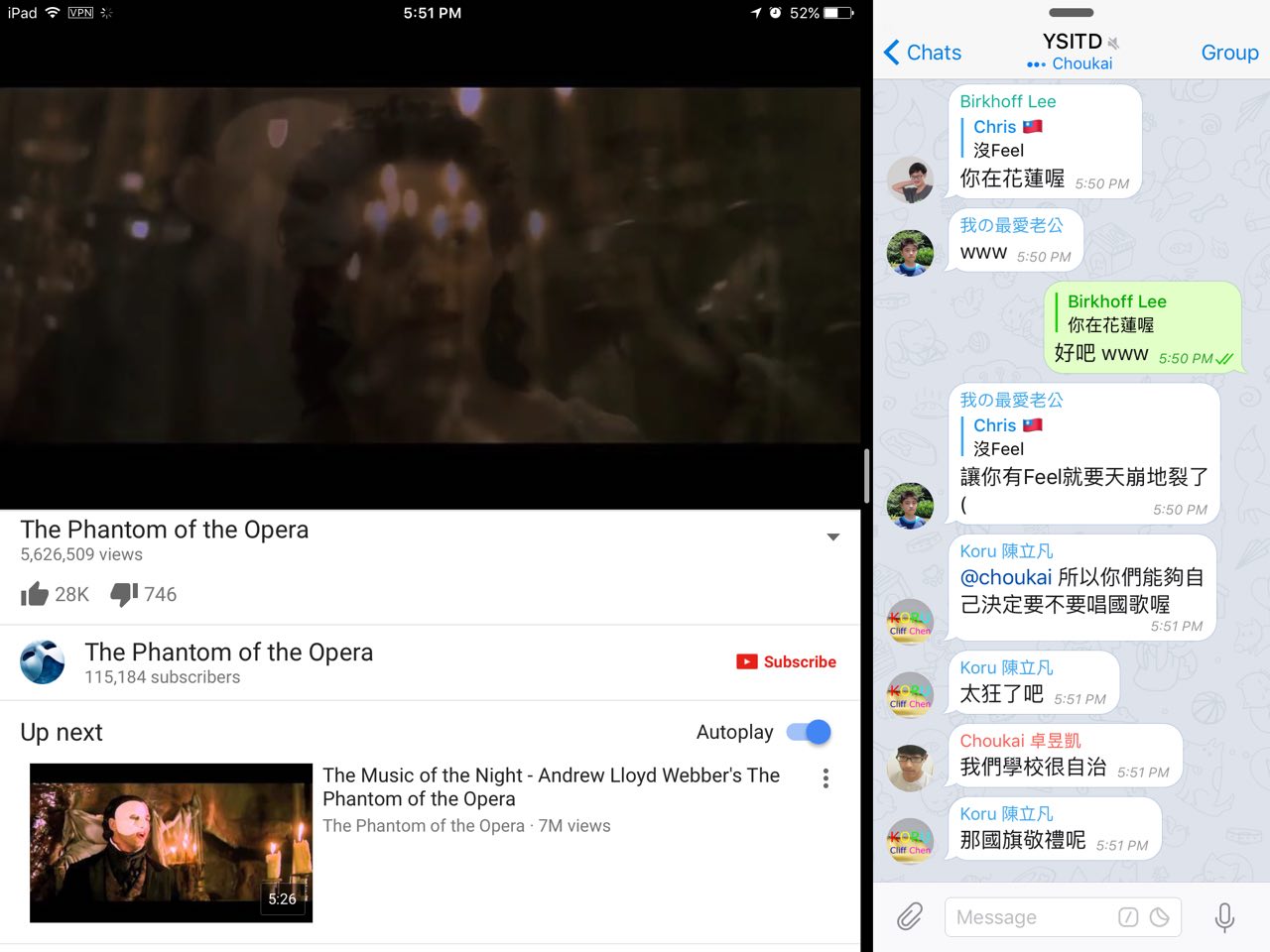Image resolution: width=1270 pixels, height=952 pixels.
Task: Select the message 那國旗敬禮呢
Action: (1023, 840)
